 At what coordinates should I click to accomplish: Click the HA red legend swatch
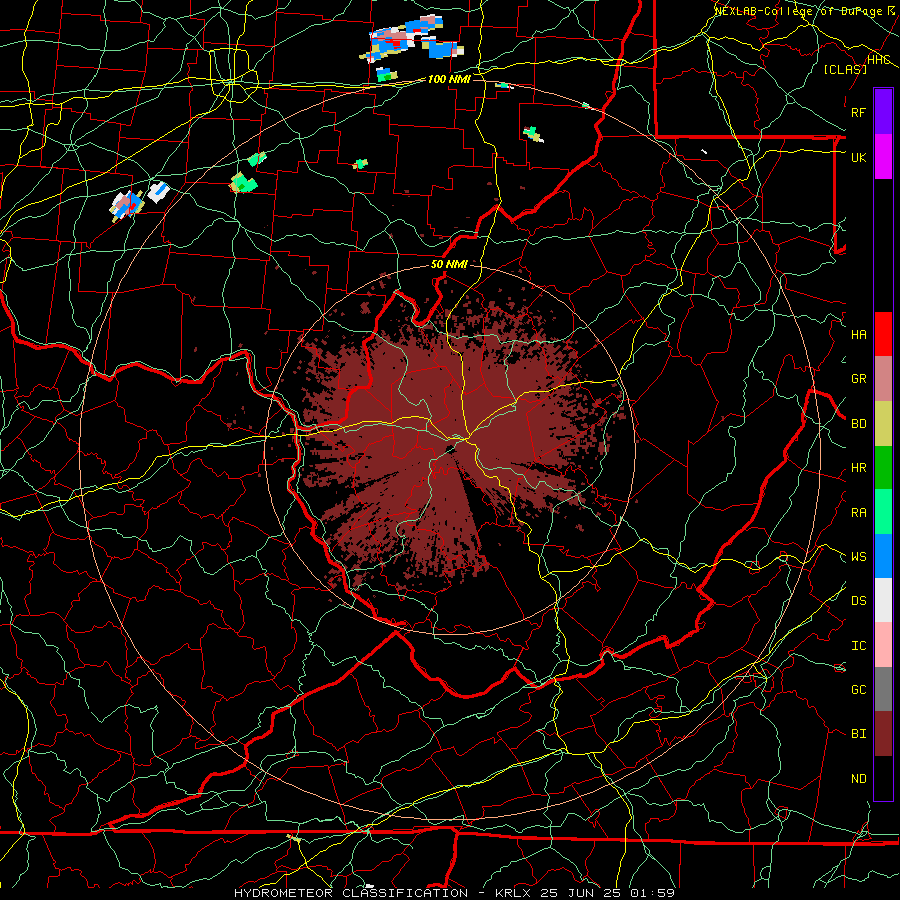tap(883, 334)
